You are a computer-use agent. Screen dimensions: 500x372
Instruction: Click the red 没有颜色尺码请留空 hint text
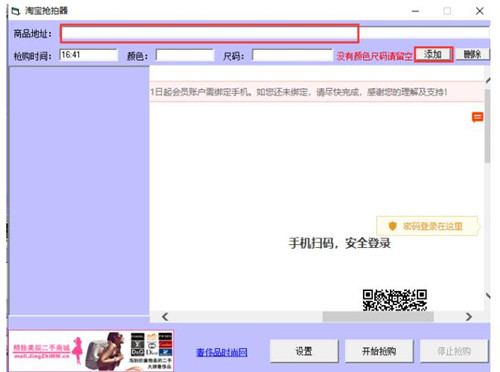coord(374,56)
